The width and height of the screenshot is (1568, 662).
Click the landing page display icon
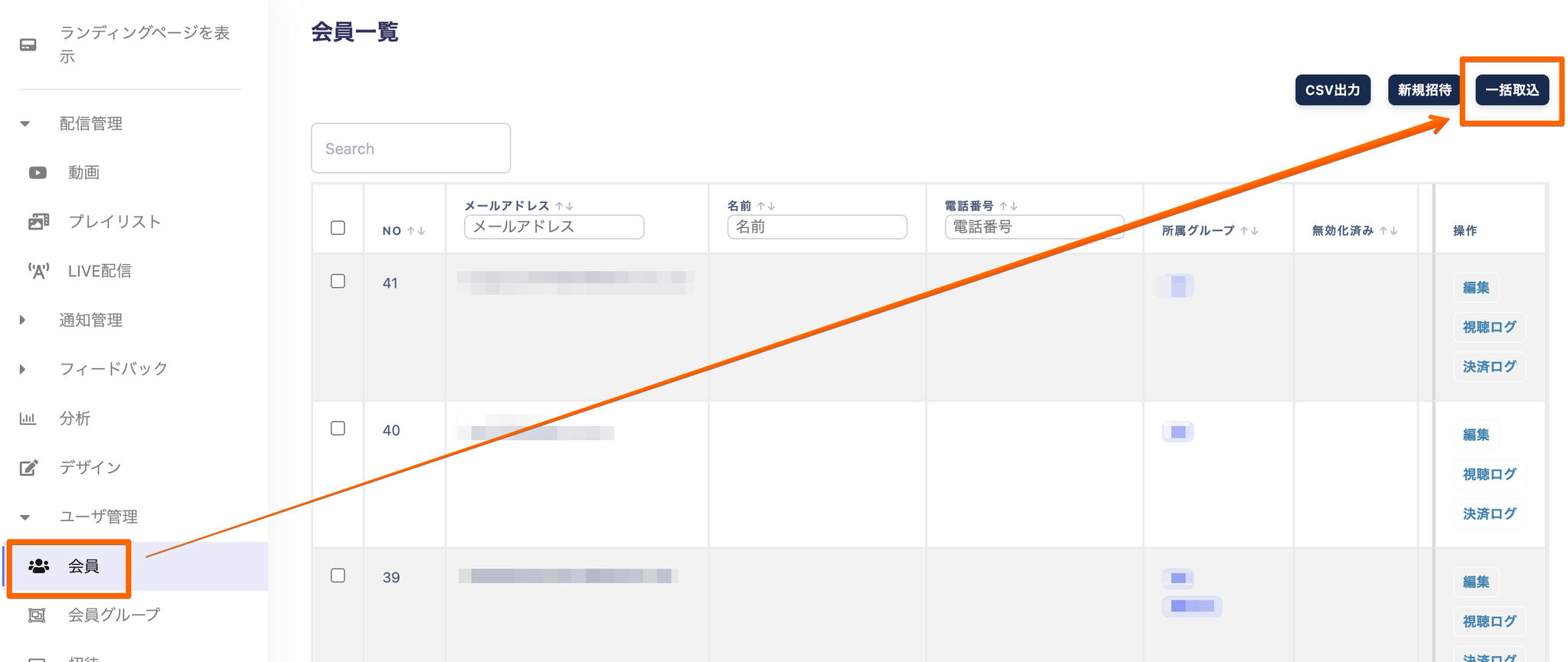pos(28,44)
